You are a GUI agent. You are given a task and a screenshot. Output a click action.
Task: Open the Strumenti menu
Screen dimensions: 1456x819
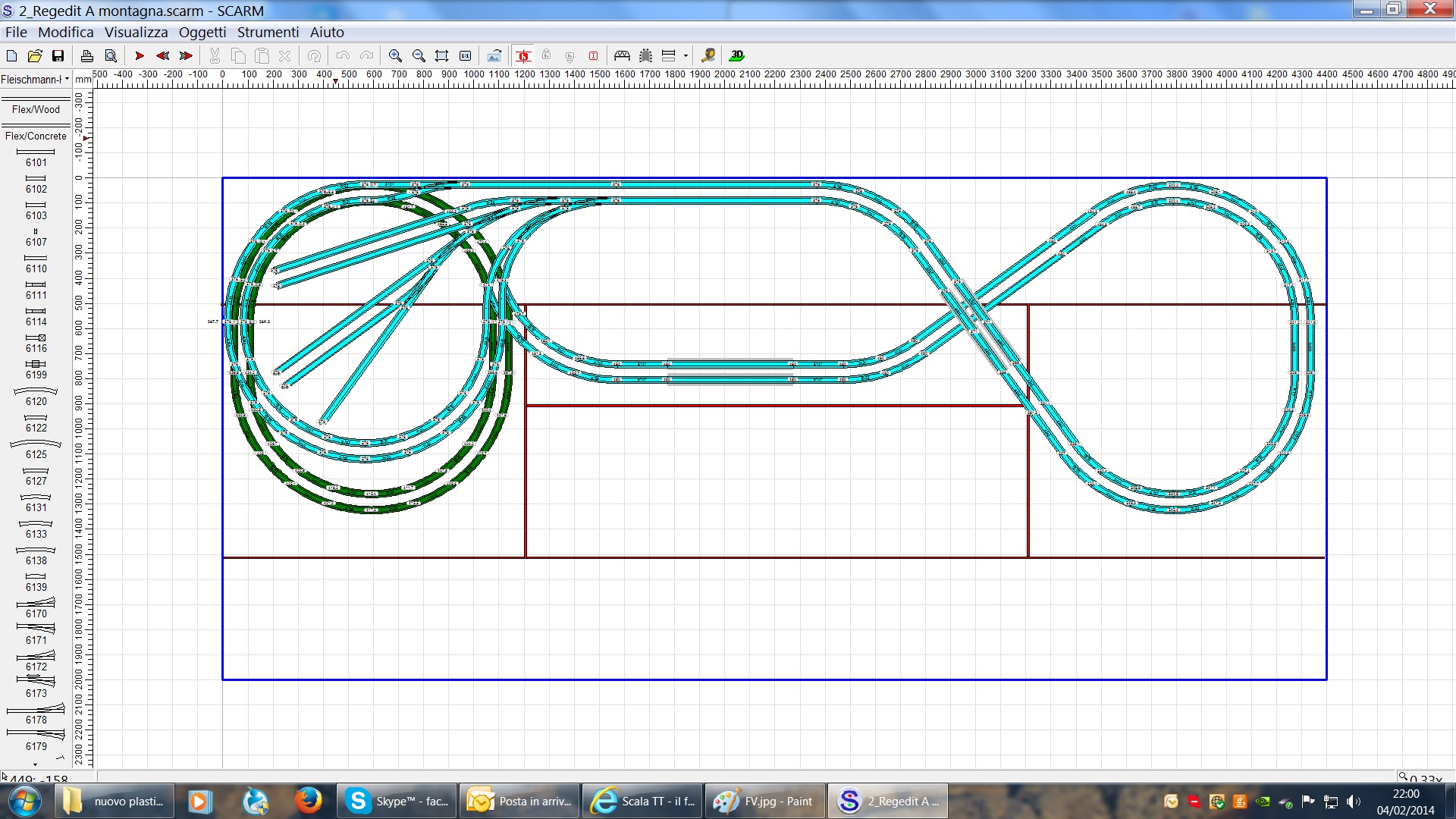coord(268,32)
